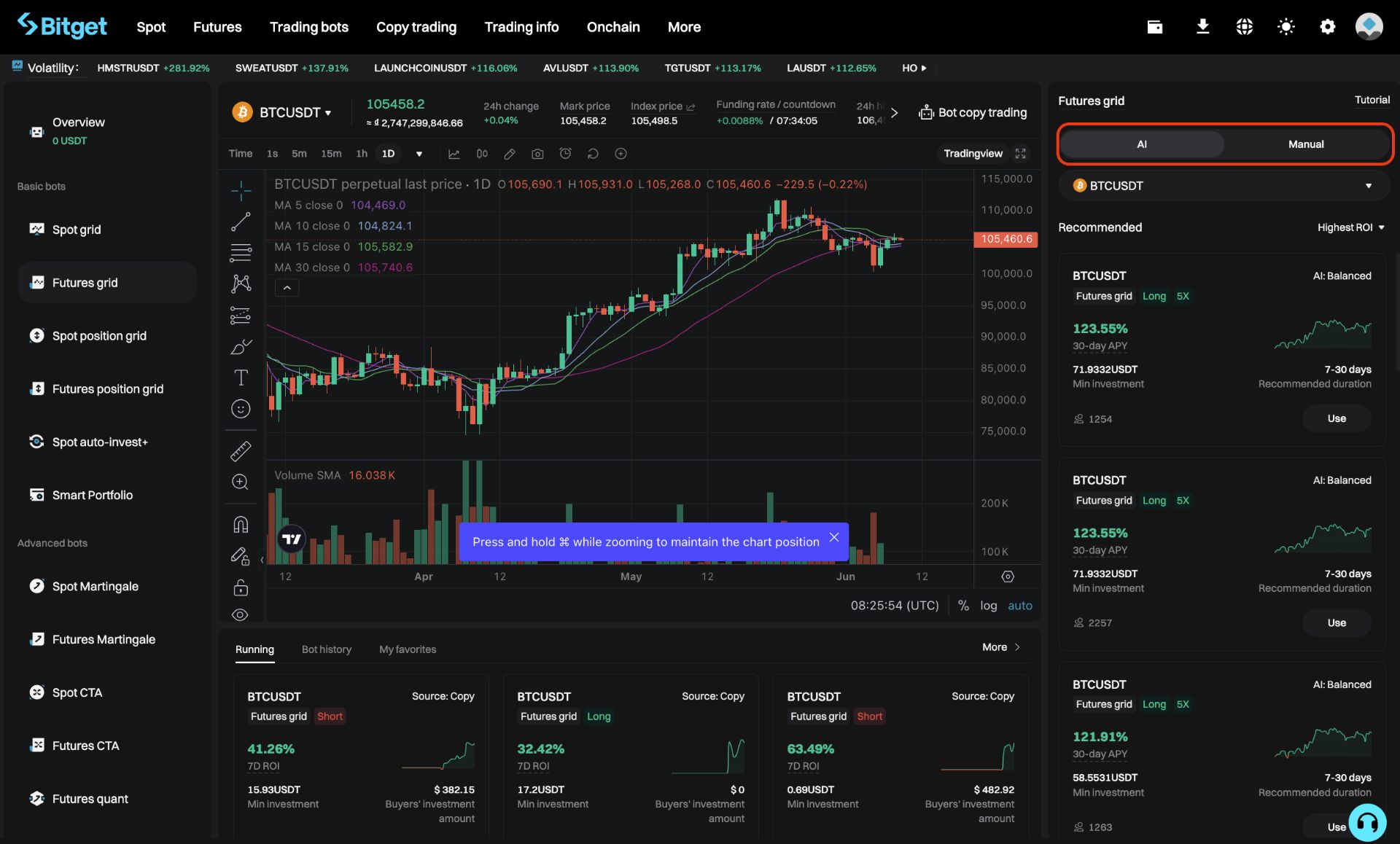Open Futures Martingale in sidebar
The height and width of the screenshot is (844, 1400).
click(x=108, y=639)
